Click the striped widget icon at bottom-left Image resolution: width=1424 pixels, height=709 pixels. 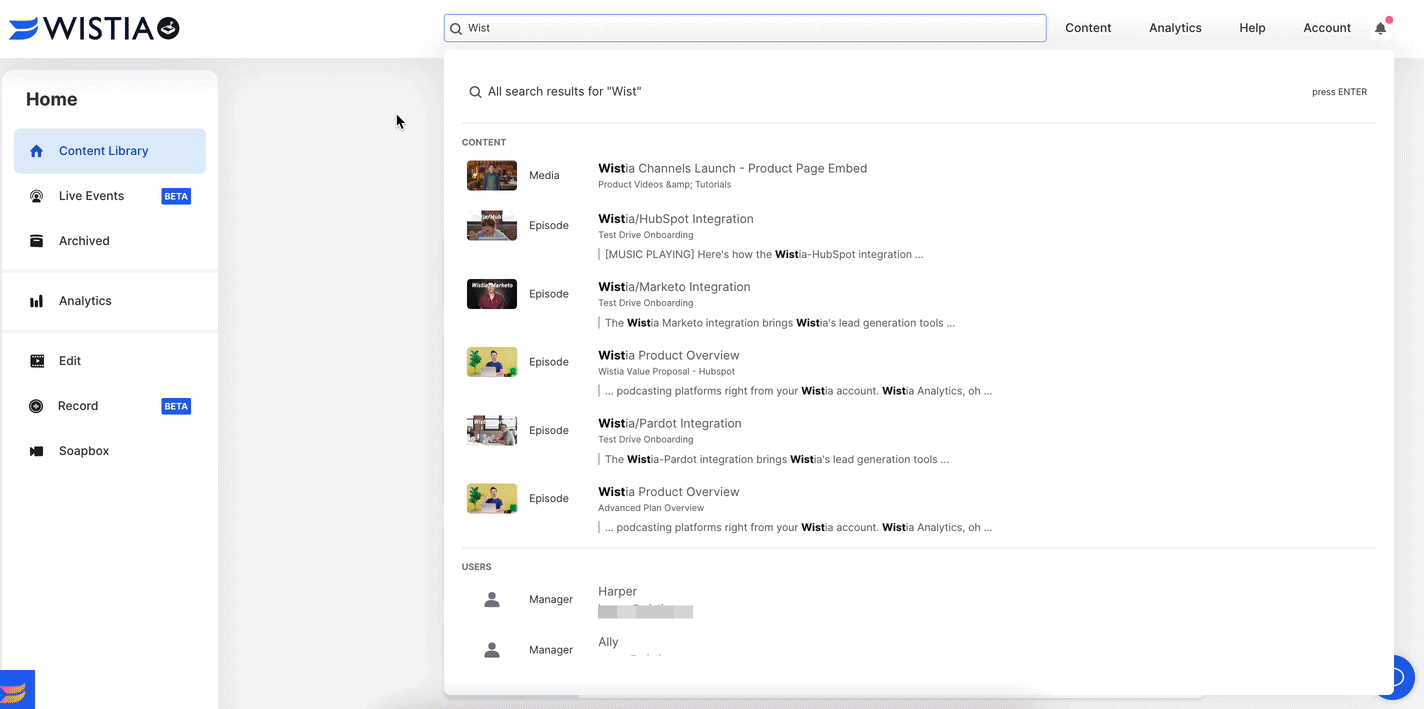coord(17,690)
